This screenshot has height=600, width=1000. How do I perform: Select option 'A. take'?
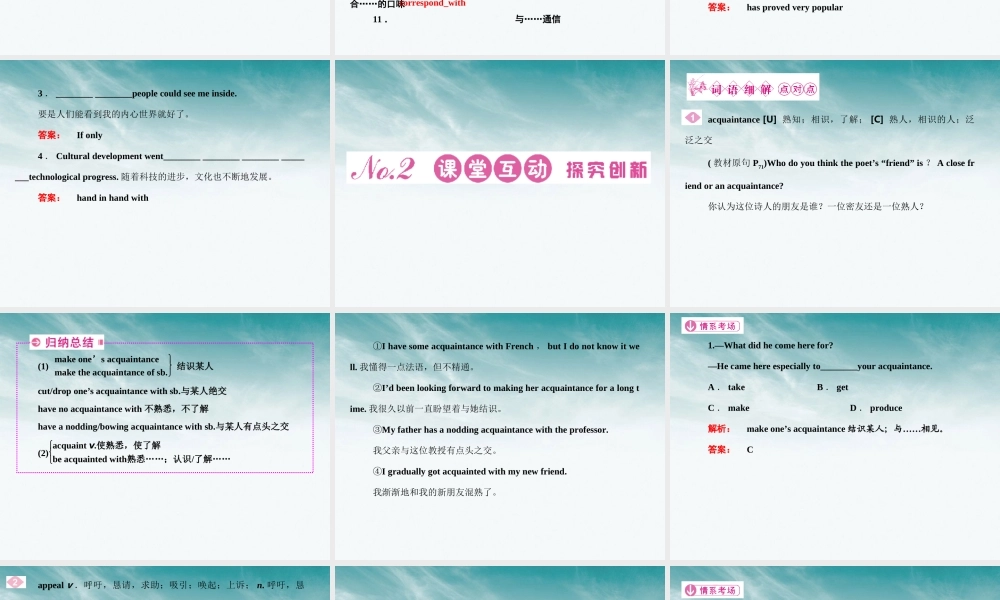[x=726, y=387]
